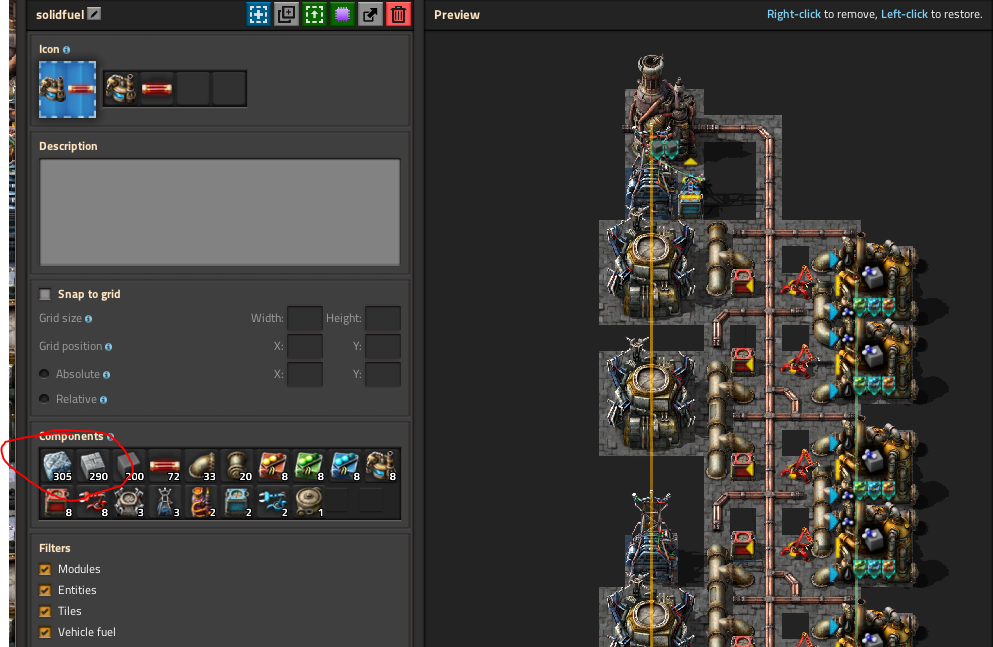Click the purple chip icon button
The height and width of the screenshot is (647, 993).
(343, 14)
